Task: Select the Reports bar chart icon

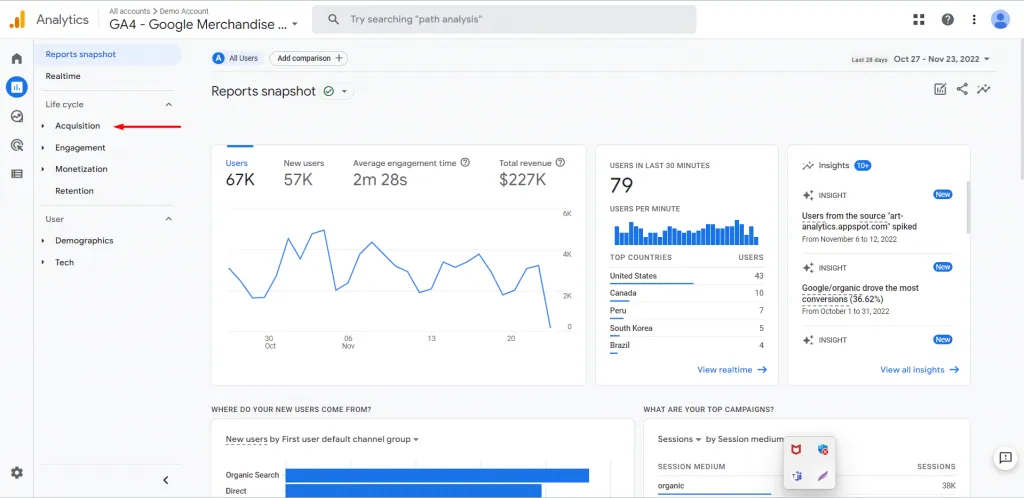Action: 17,87
